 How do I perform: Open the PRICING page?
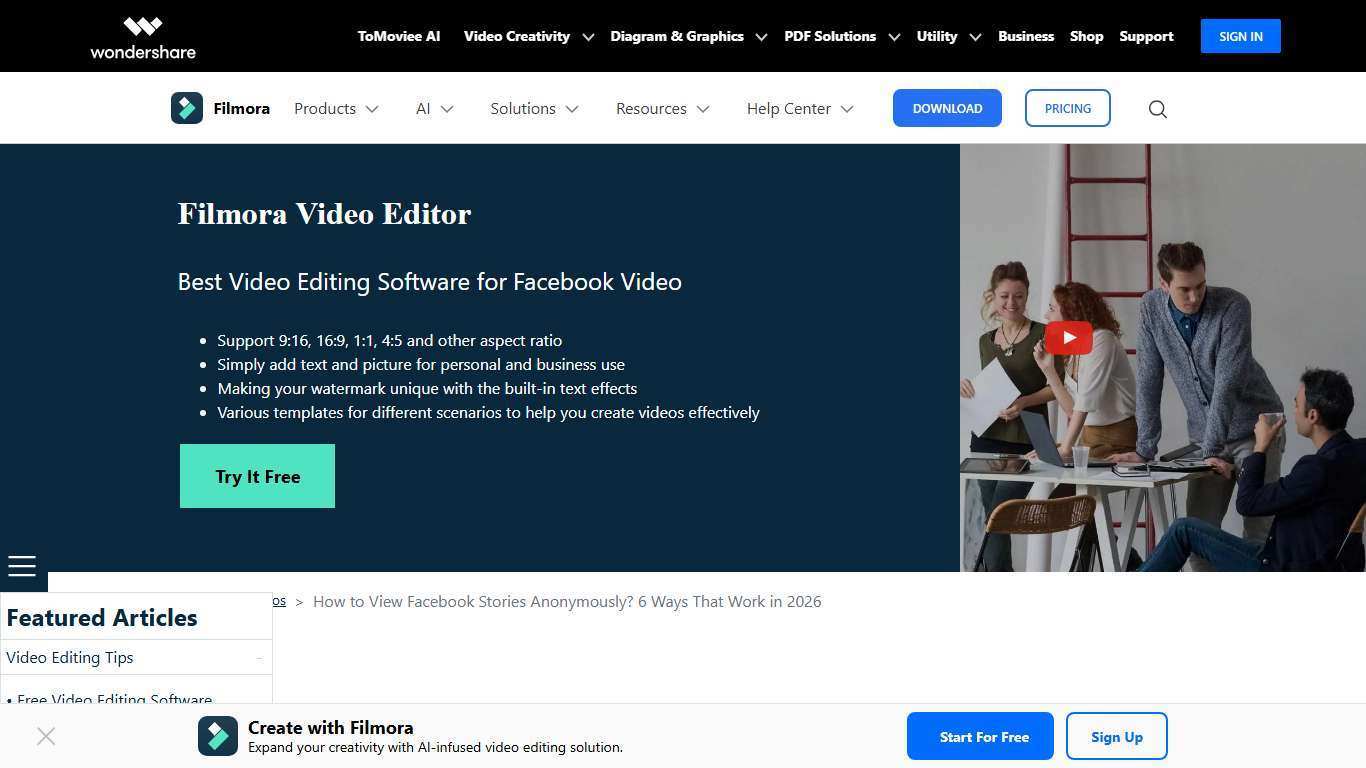1067,108
